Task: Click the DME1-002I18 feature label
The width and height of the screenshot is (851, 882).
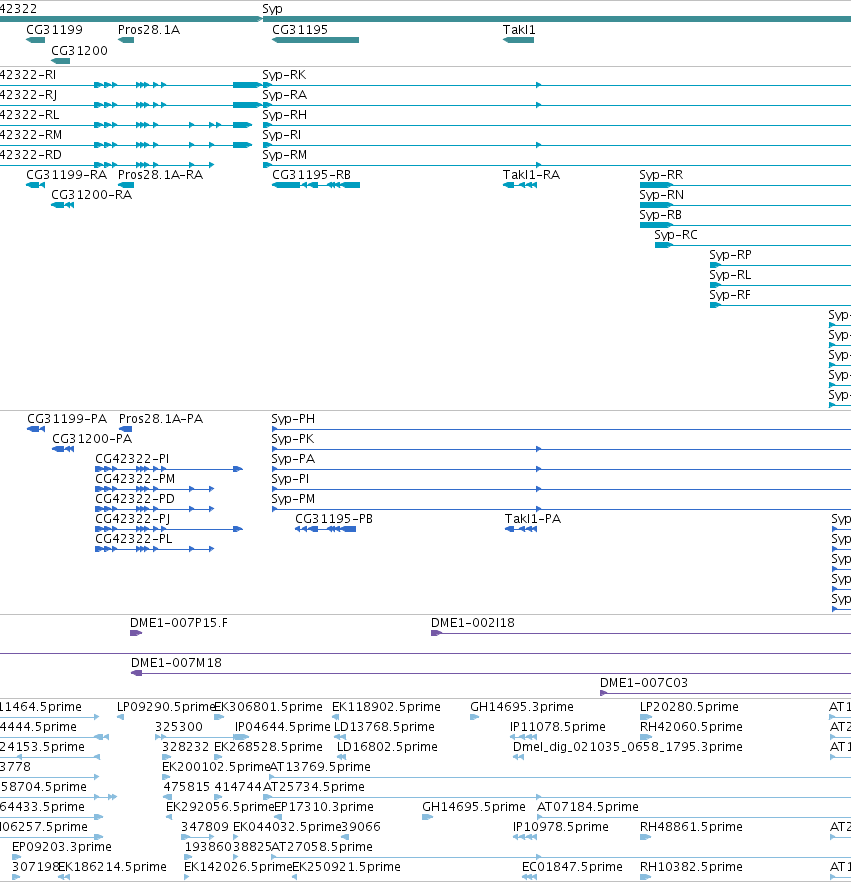Action: pos(472,623)
